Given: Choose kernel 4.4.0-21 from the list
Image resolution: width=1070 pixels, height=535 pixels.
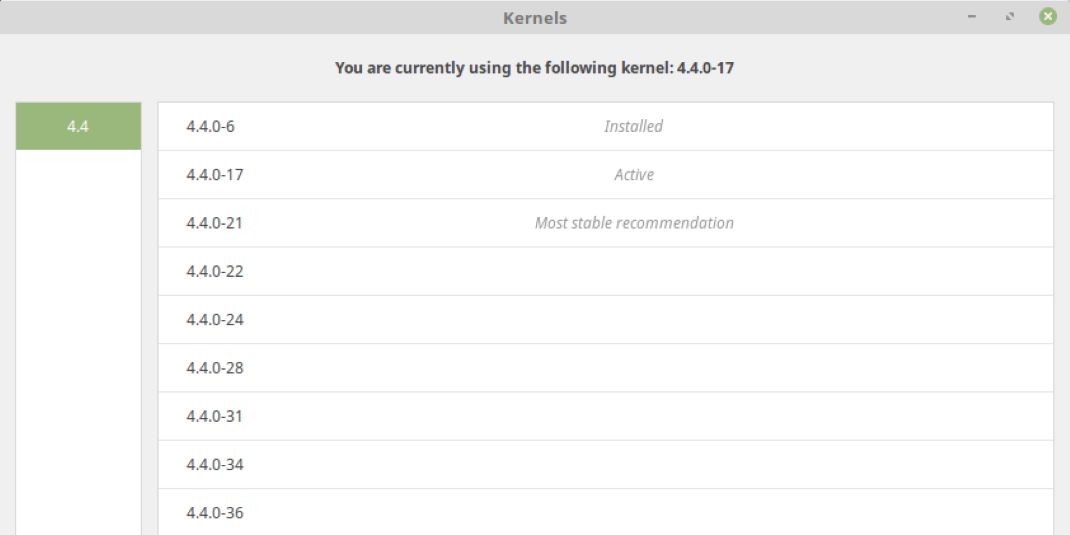Looking at the screenshot, I should point(215,223).
